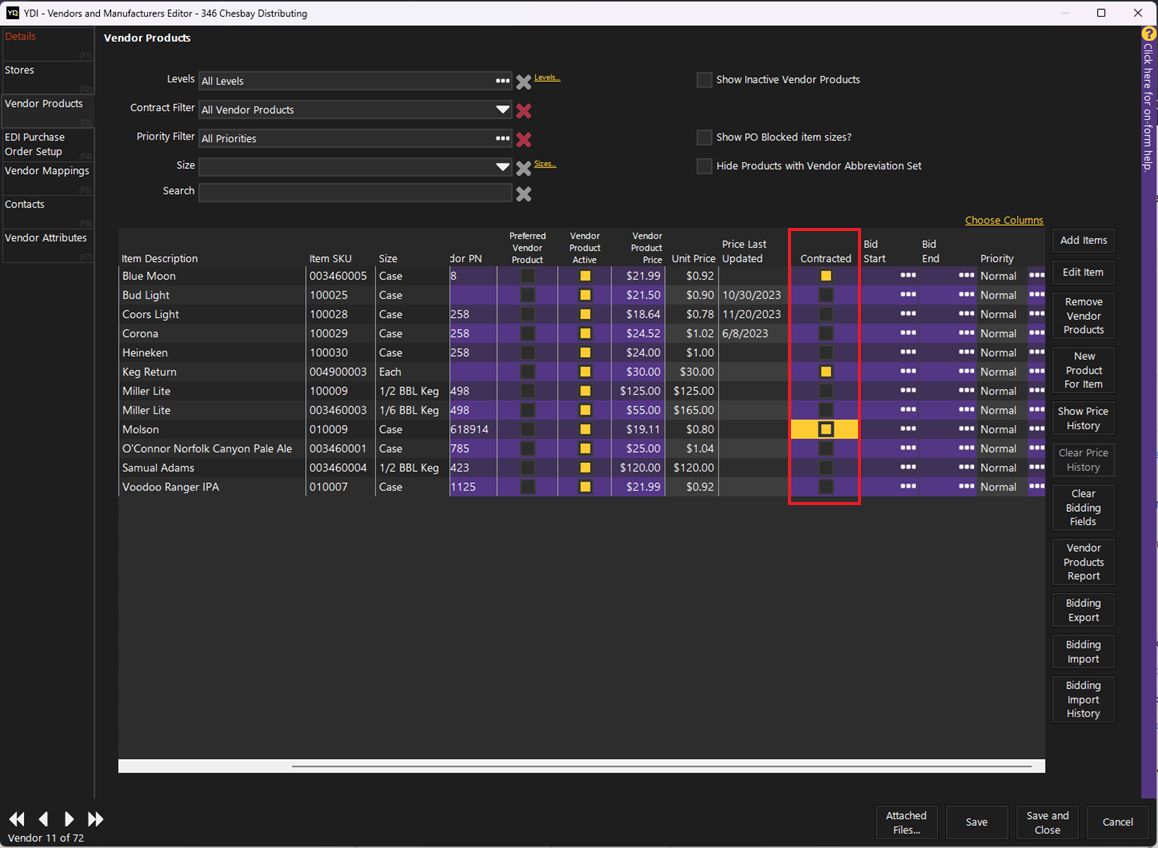Open the on-form help question icon

pos(1149,34)
